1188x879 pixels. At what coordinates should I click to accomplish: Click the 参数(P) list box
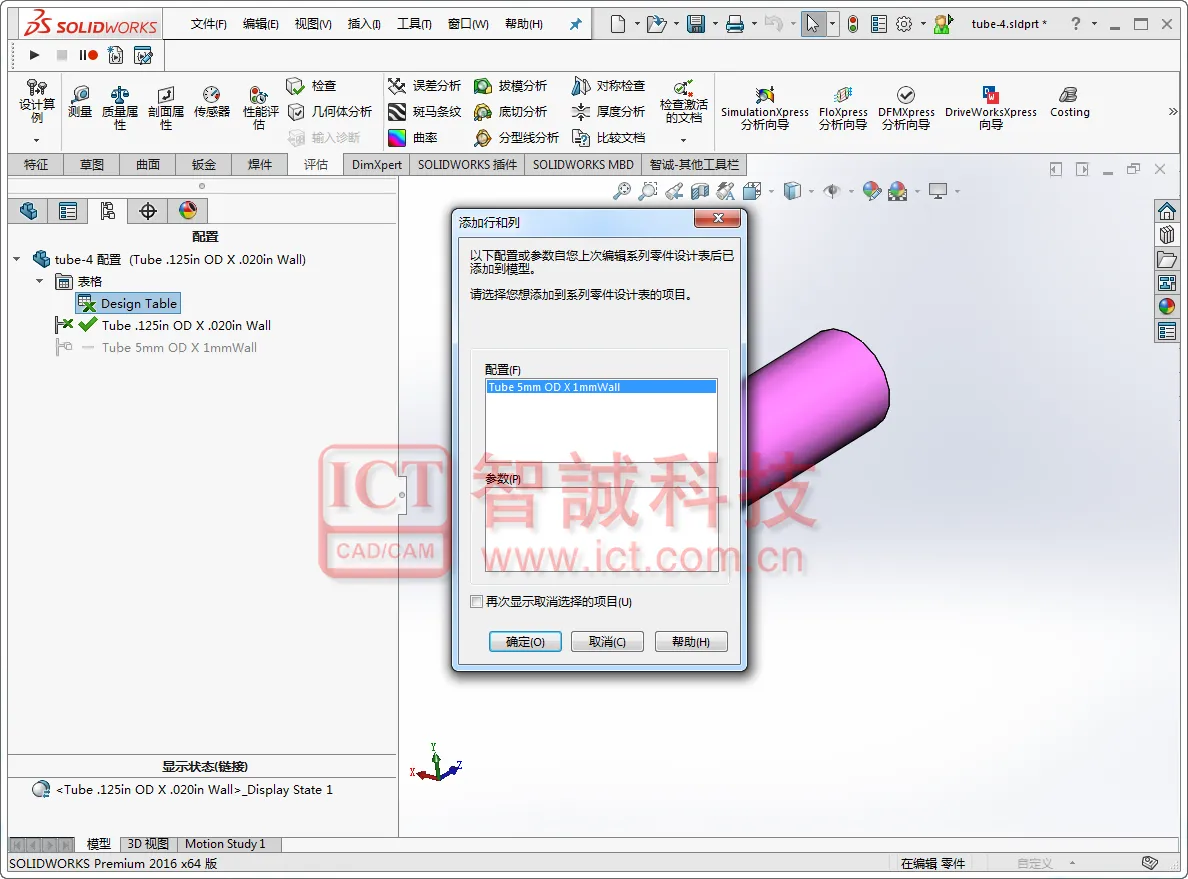[601, 529]
